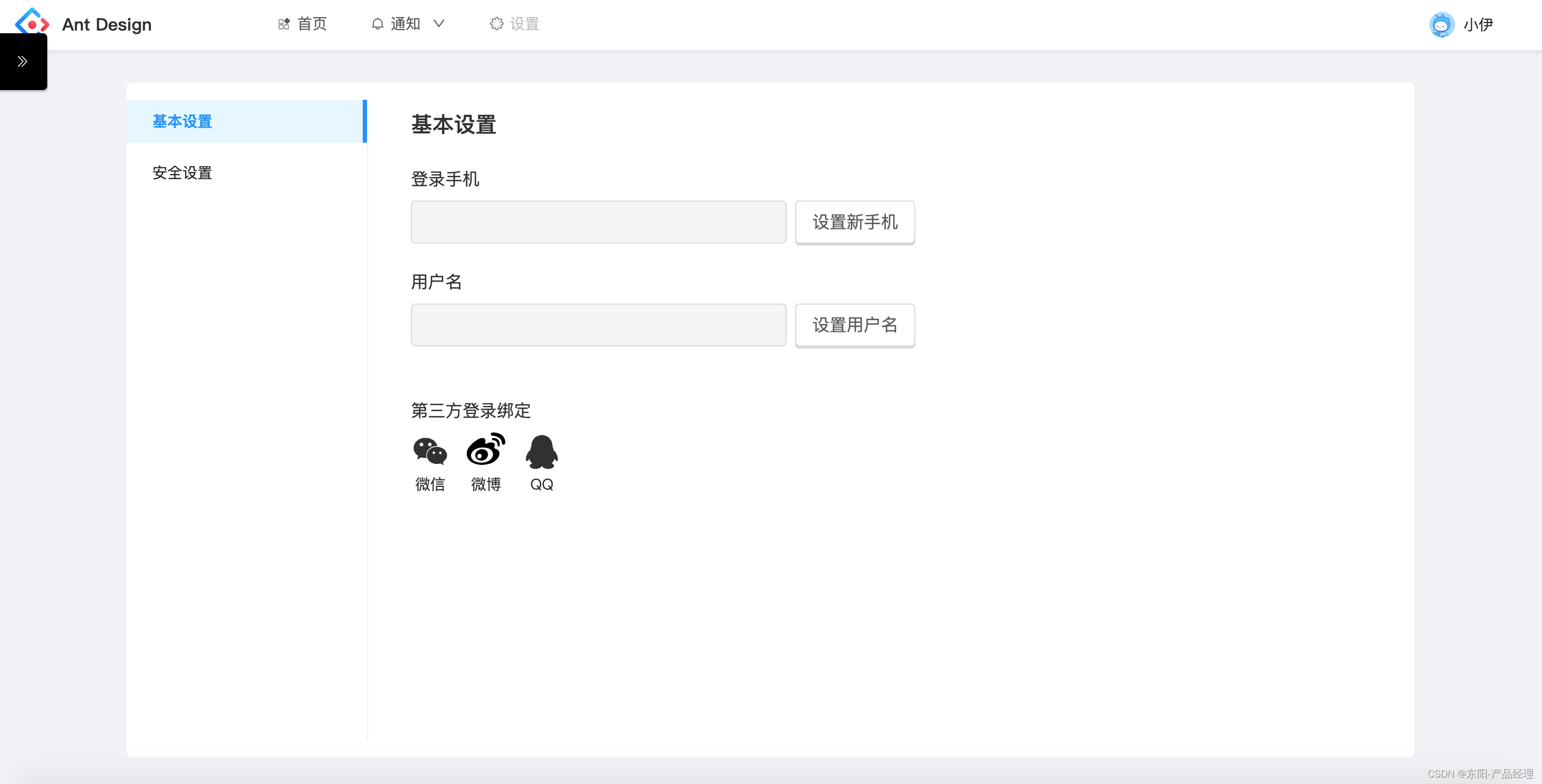Bind WeChat via the 微信 icon

430,451
